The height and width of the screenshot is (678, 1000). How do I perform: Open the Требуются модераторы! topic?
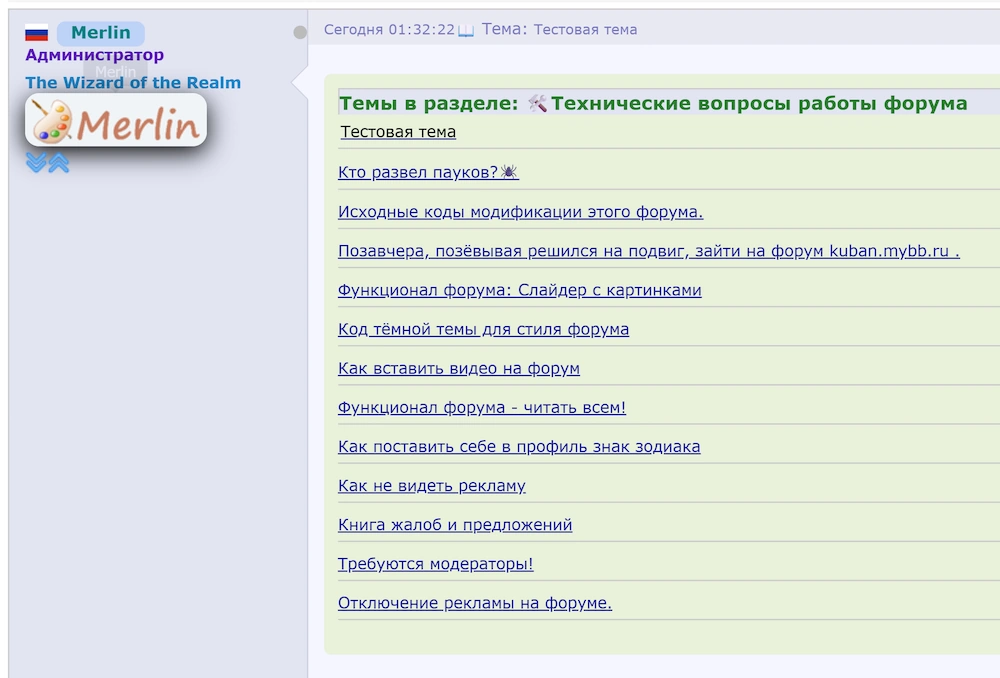pos(436,563)
